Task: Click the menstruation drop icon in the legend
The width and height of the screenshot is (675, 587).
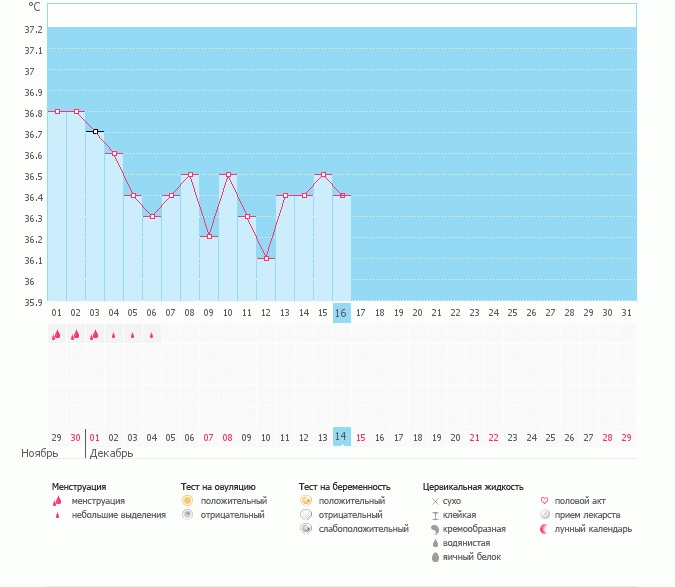Action: [58, 500]
